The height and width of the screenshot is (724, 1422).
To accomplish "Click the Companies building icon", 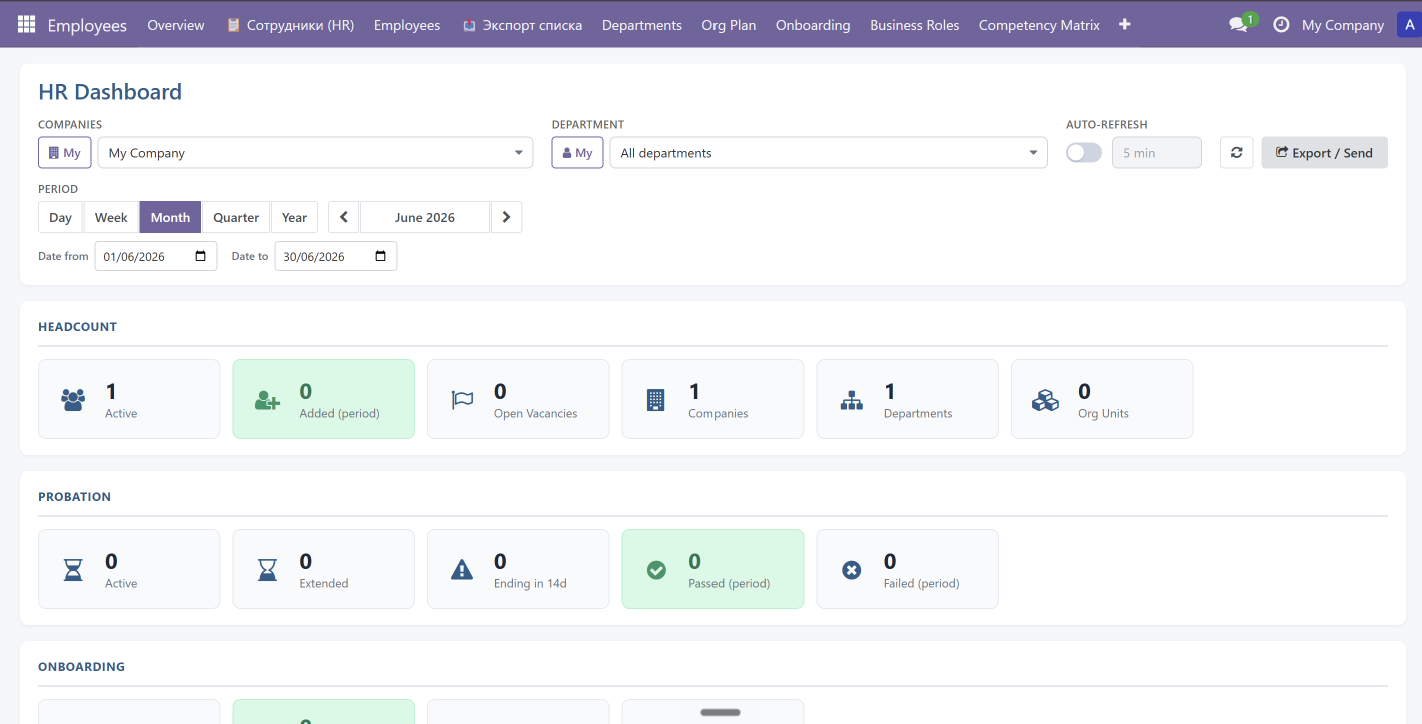I will pos(655,400).
